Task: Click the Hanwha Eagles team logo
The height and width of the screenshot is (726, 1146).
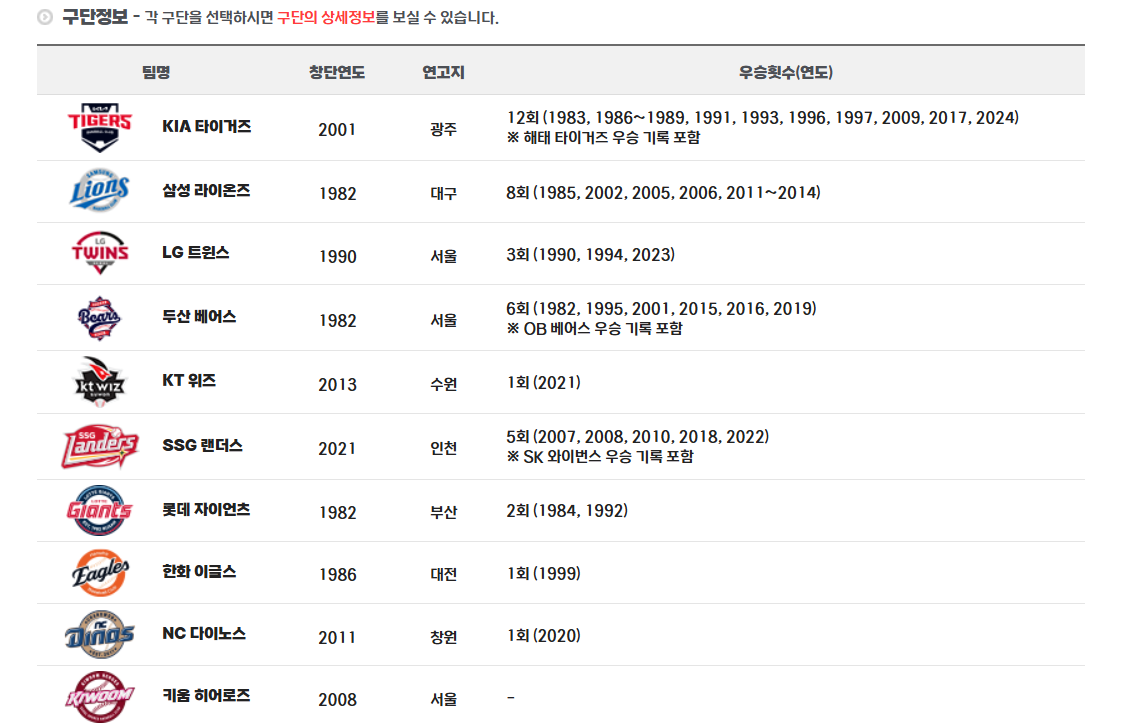Action: click(99, 572)
